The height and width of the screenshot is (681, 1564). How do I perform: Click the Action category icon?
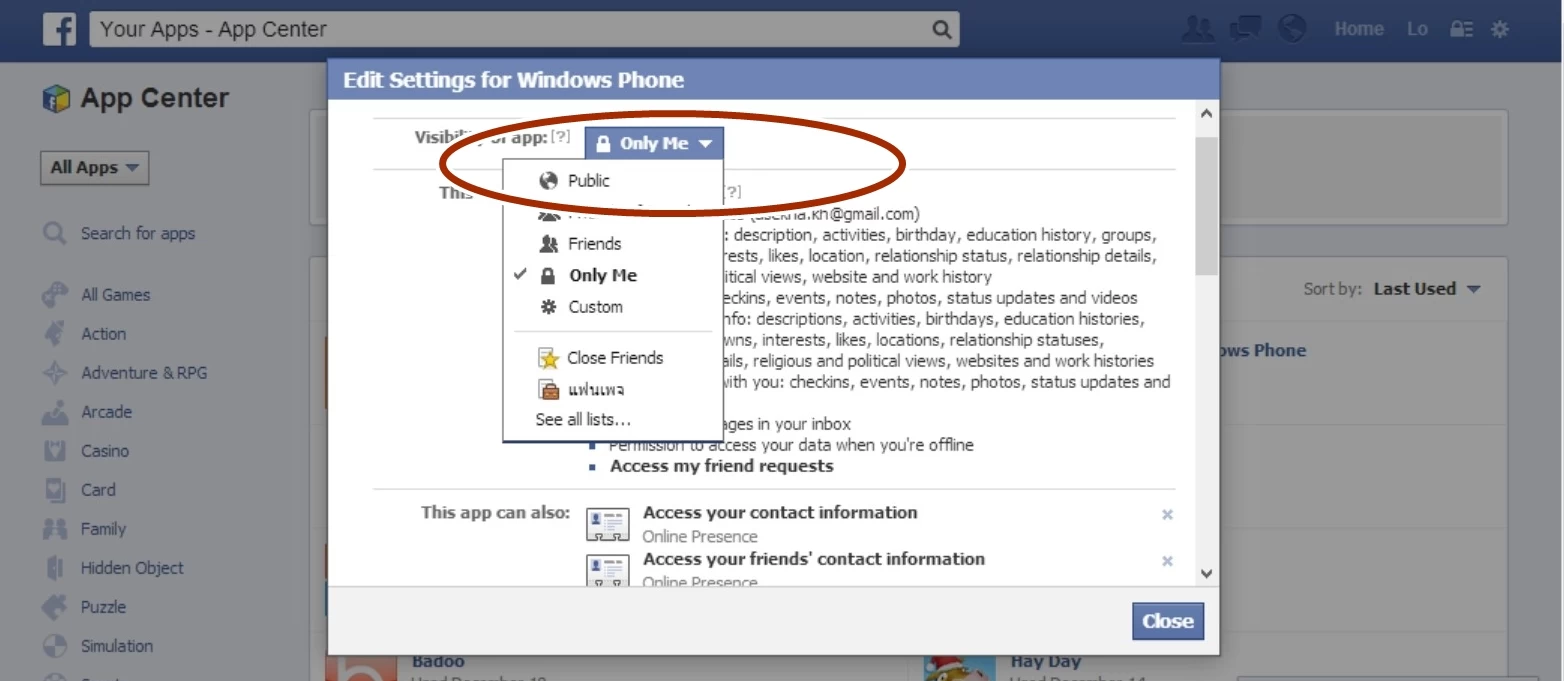(x=54, y=334)
